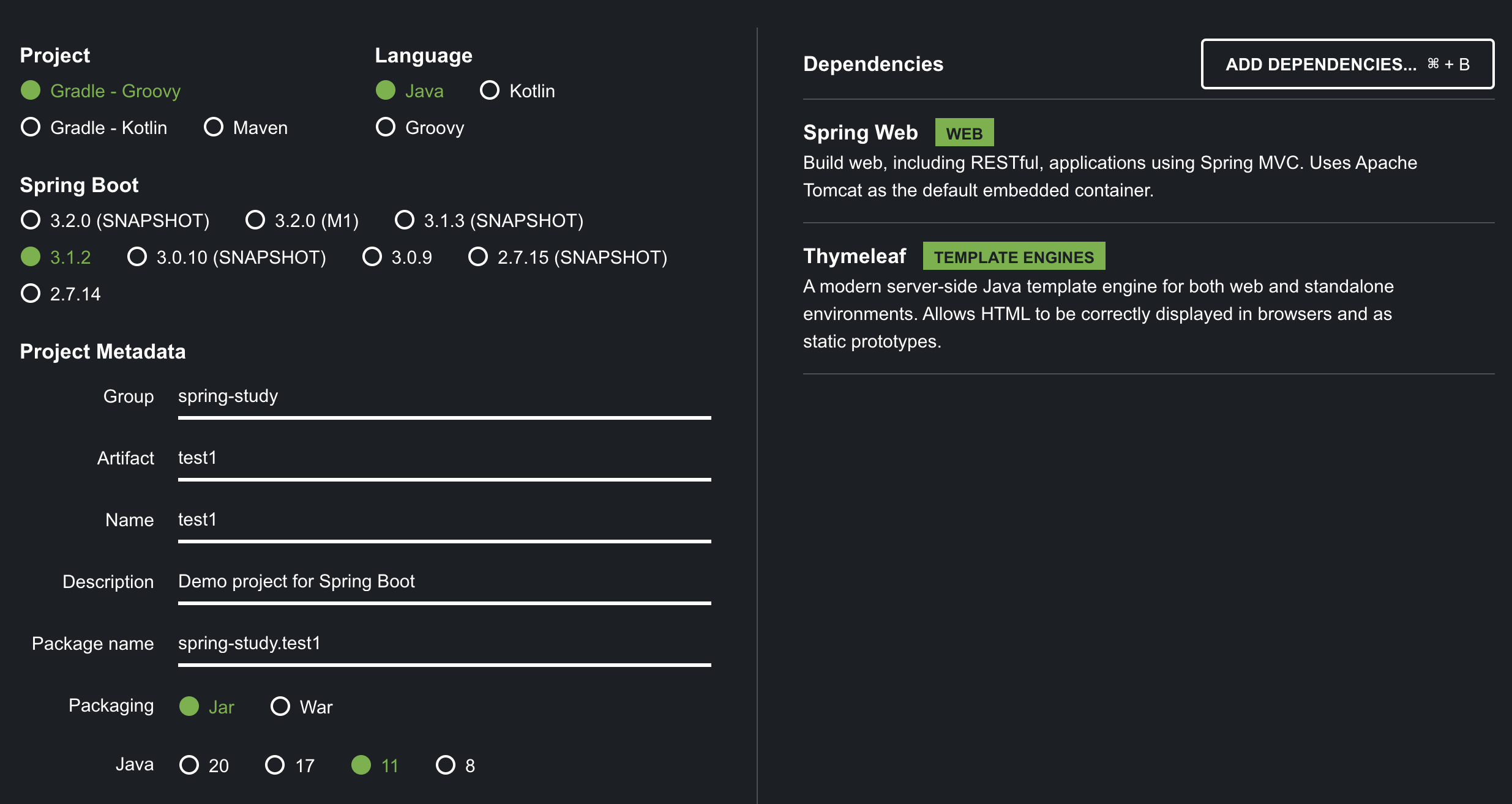Click the Spring Web description text
Image resolution: width=1512 pixels, height=804 pixels.
click(1110, 176)
